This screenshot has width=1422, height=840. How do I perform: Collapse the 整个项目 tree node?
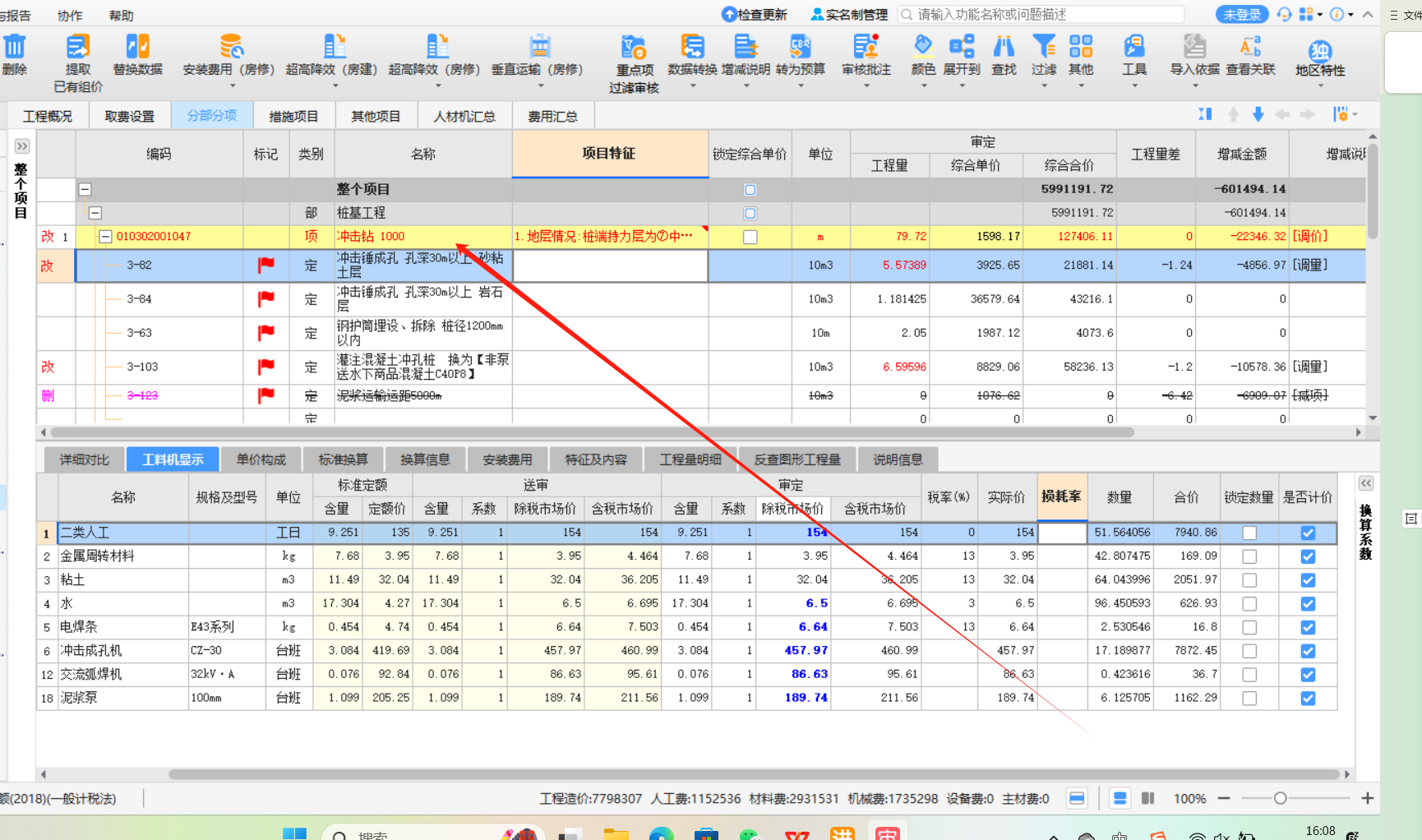point(85,190)
